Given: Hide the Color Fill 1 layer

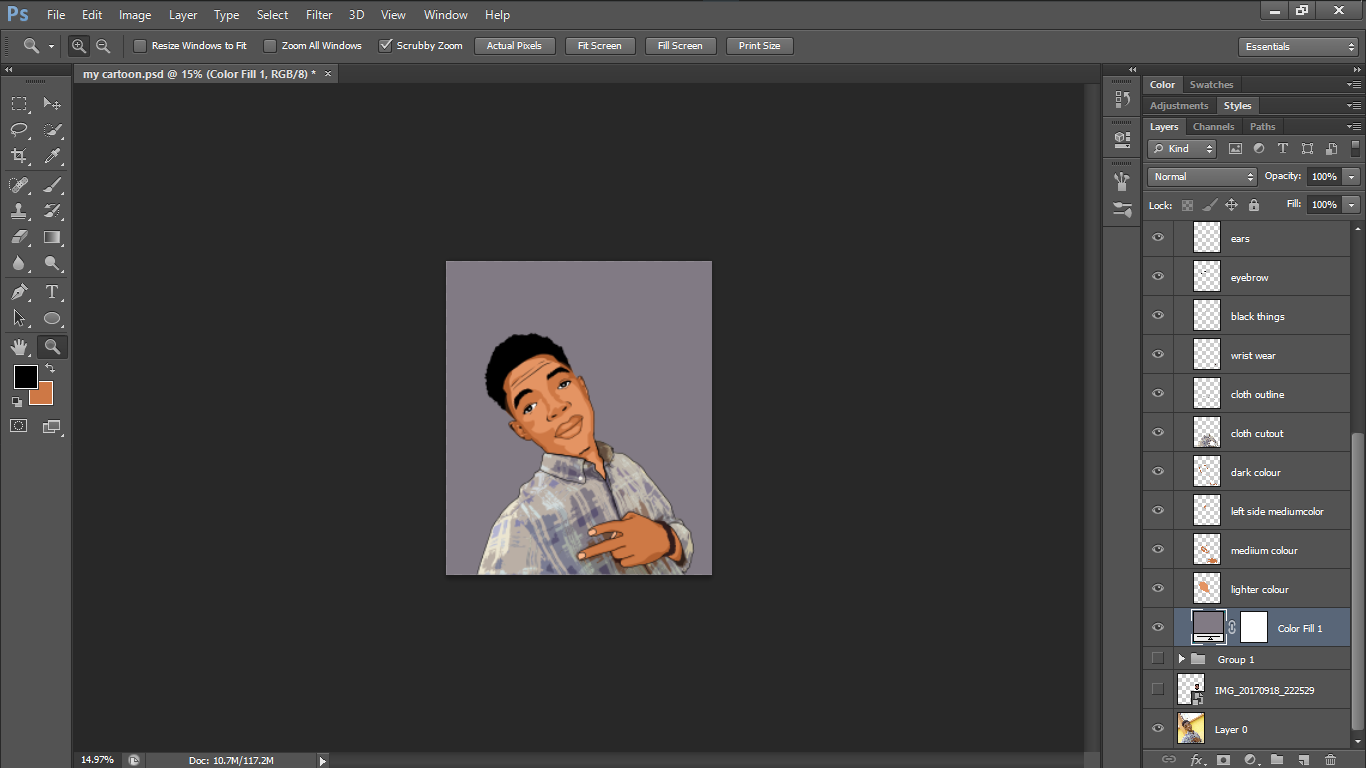Looking at the screenshot, I should (1158, 628).
